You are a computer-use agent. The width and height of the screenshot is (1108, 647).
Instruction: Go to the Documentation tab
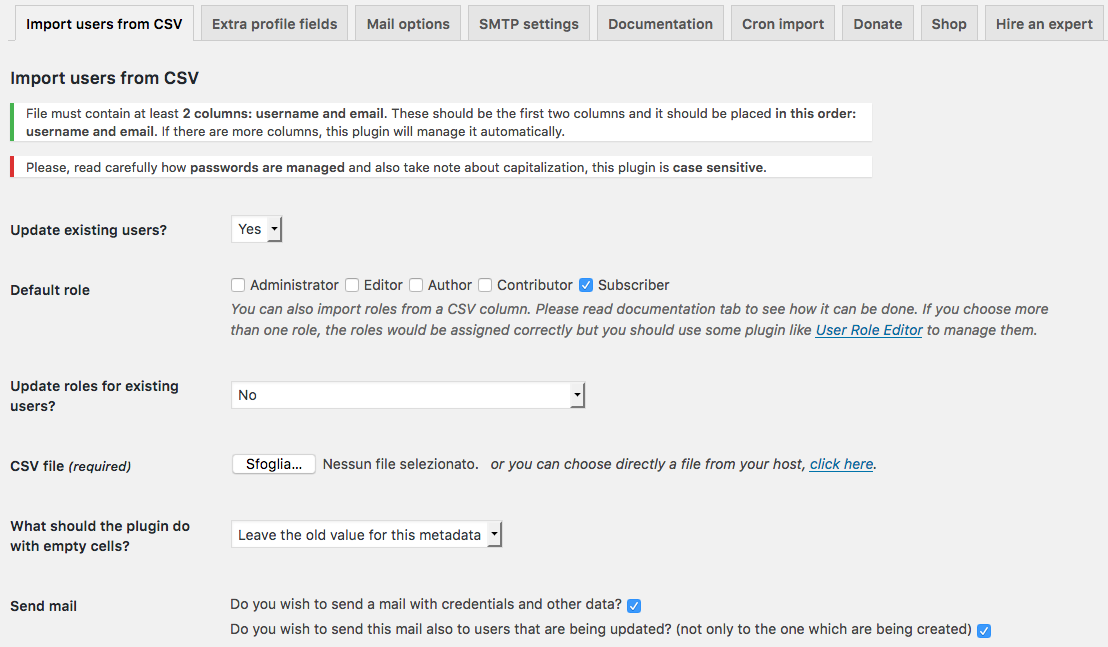660,24
